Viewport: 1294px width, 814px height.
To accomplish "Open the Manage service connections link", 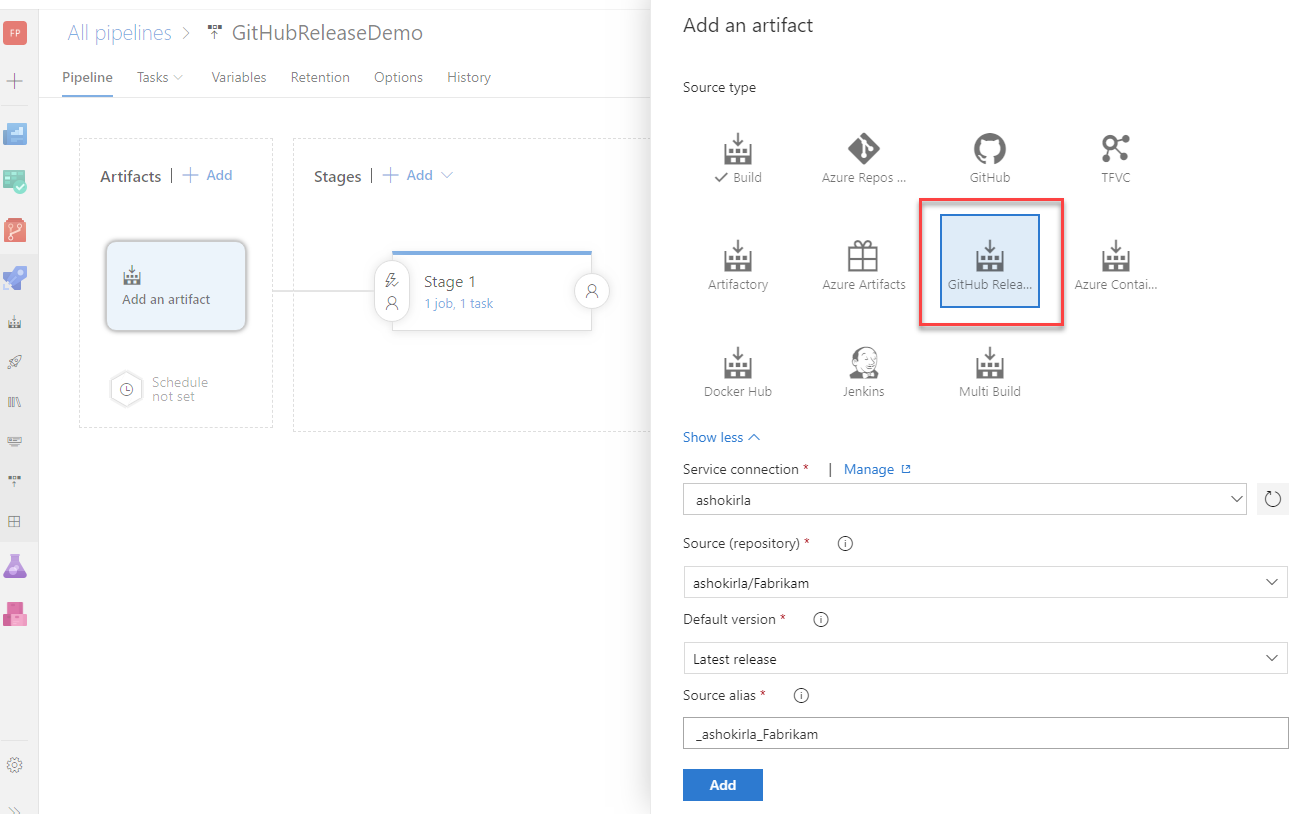I will (869, 468).
